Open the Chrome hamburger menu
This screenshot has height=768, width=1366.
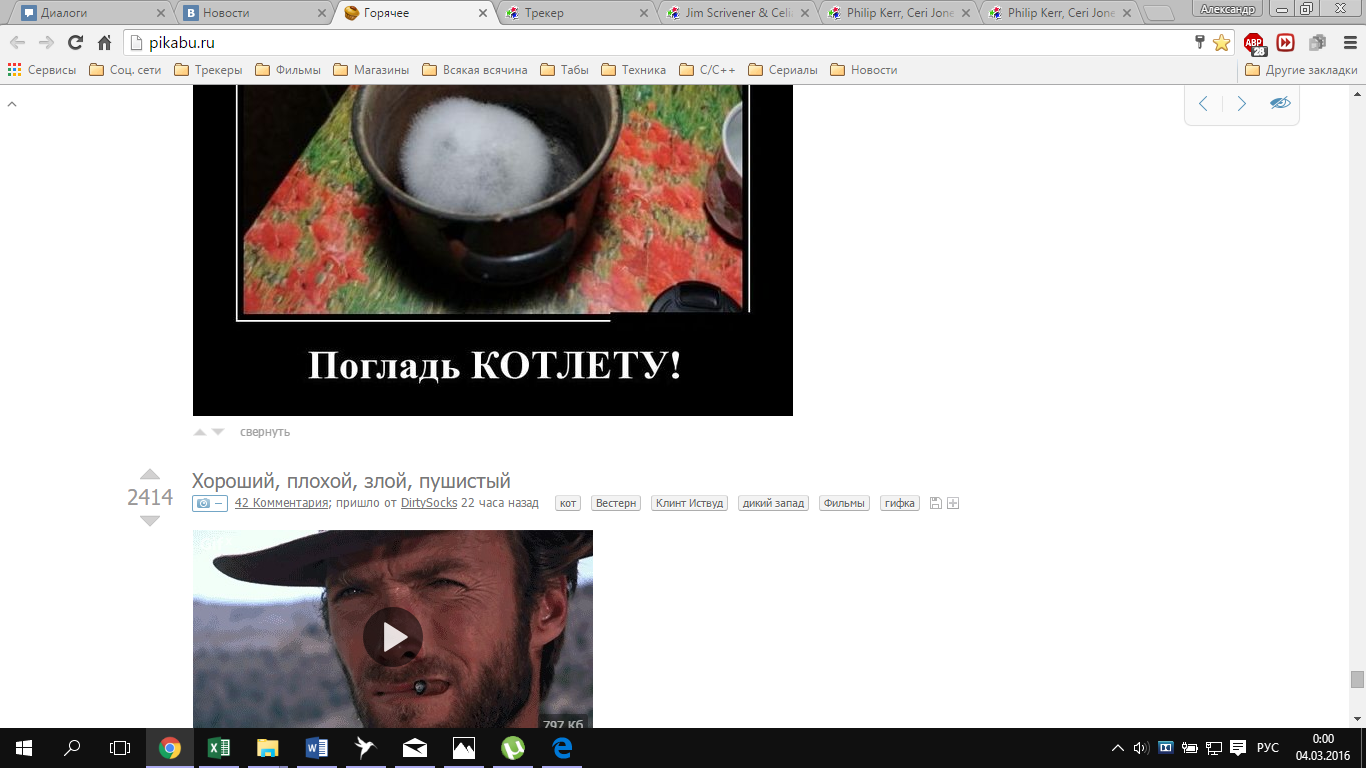[1345, 43]
